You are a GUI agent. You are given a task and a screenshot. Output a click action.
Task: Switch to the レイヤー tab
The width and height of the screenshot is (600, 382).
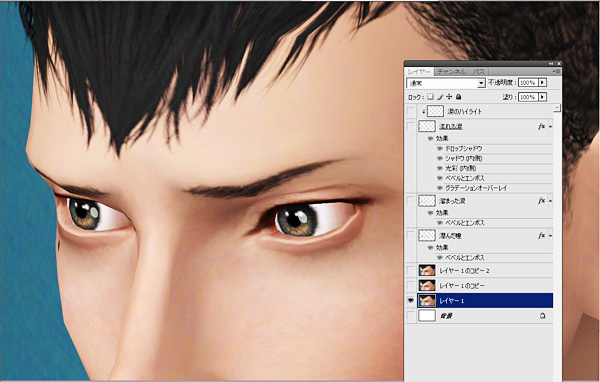pos(419,72)
